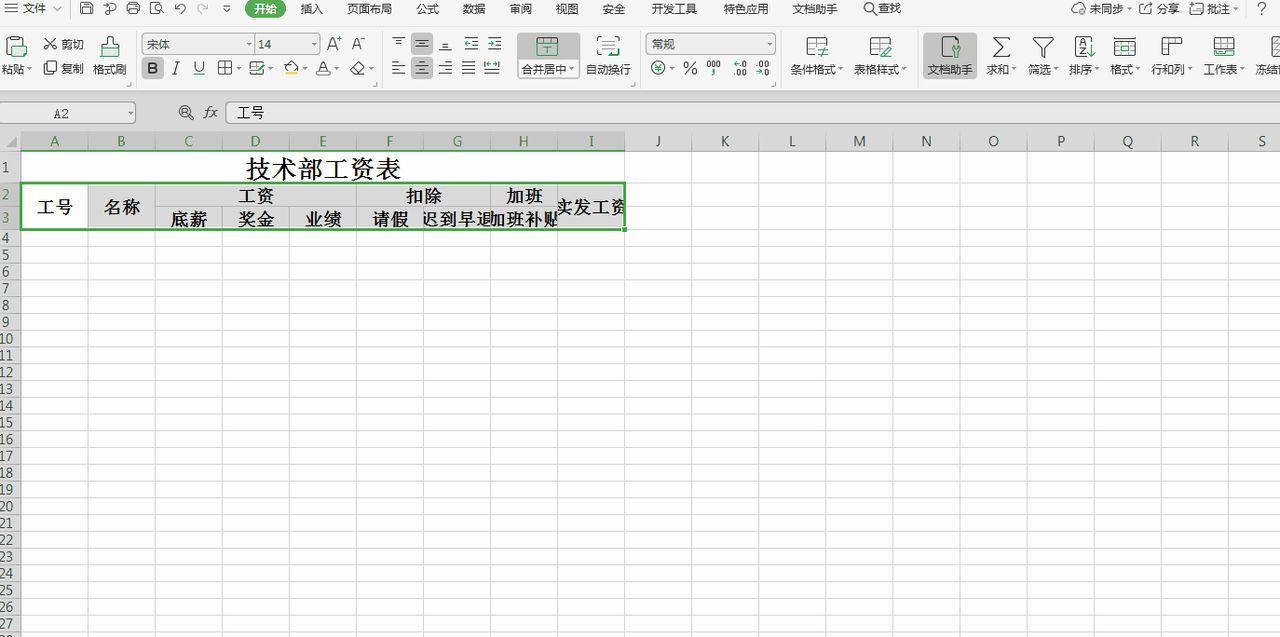This screenshot has height=637, width=1280.
Task: Open the File (文件) menu
Action: tap(34, 9)
